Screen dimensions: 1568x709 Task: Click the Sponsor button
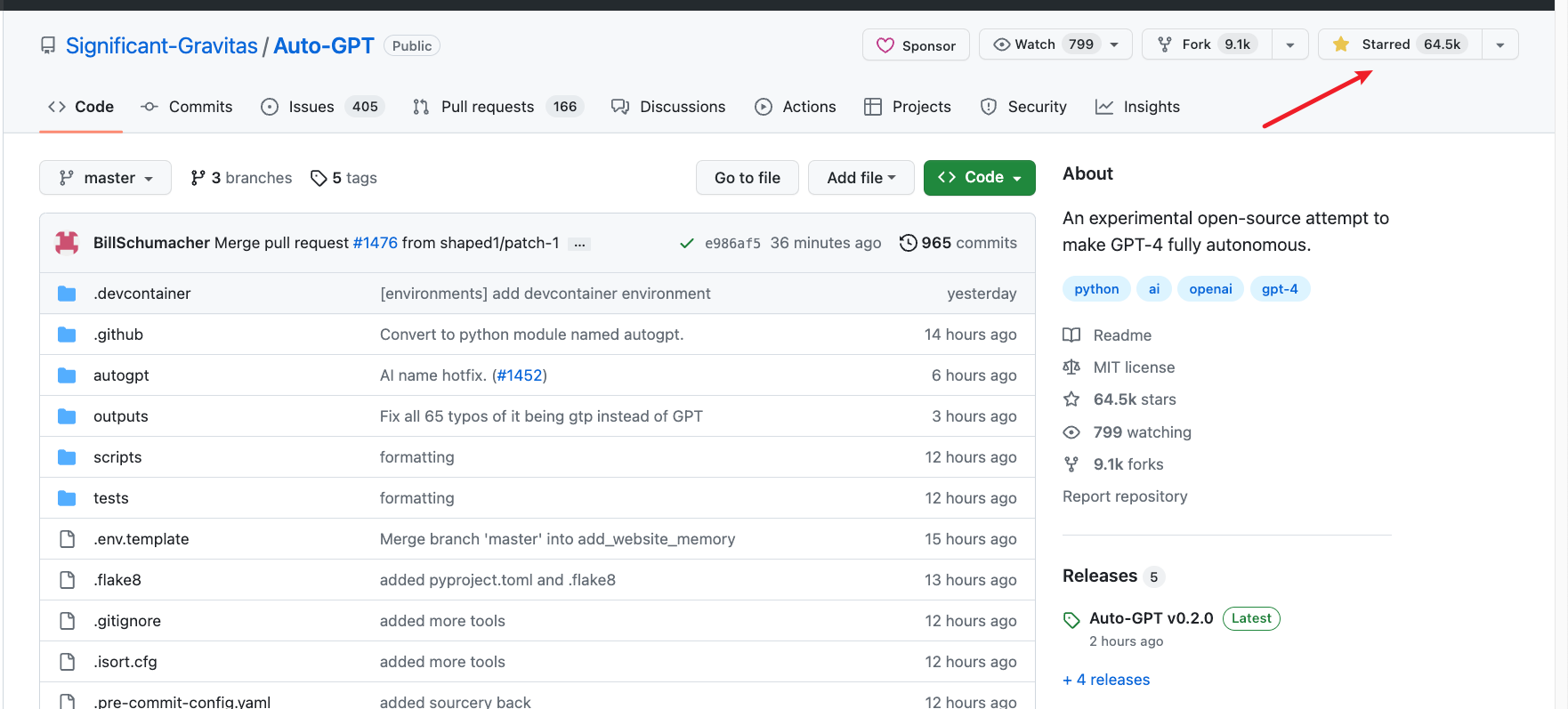click(x=916, y=45)
